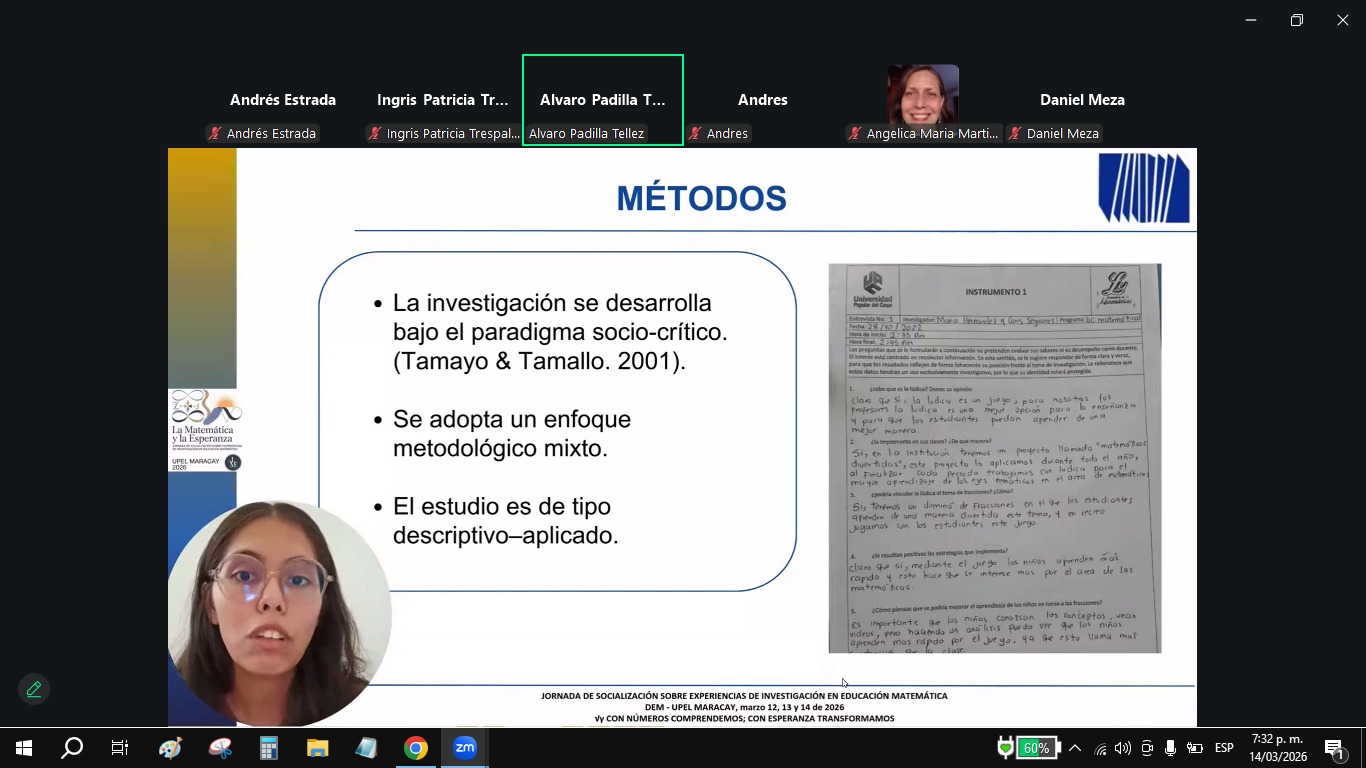Launch Google Chrome from the taskbar
The image size is (1366, 768).
[x=416, y=748]
